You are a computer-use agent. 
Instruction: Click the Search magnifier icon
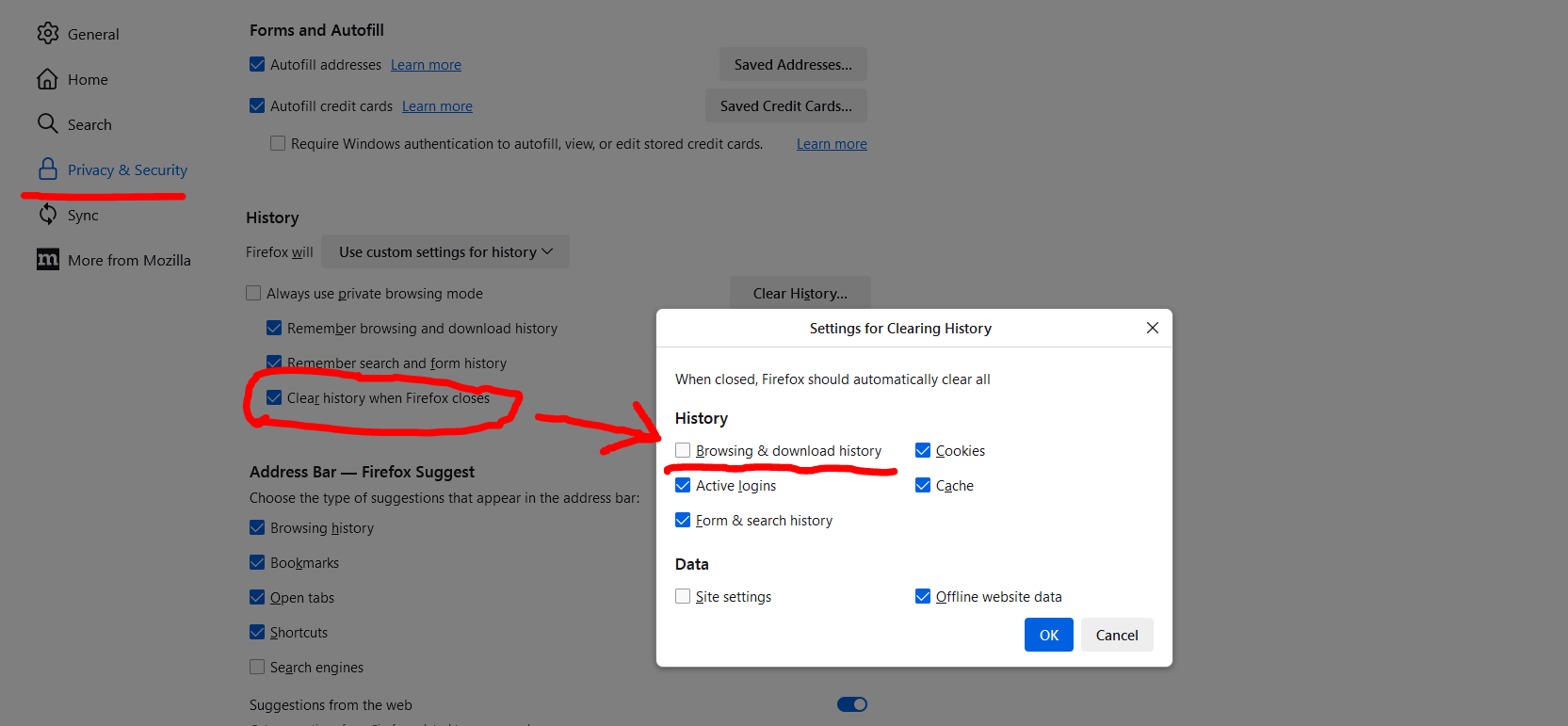tap(47, 123)
